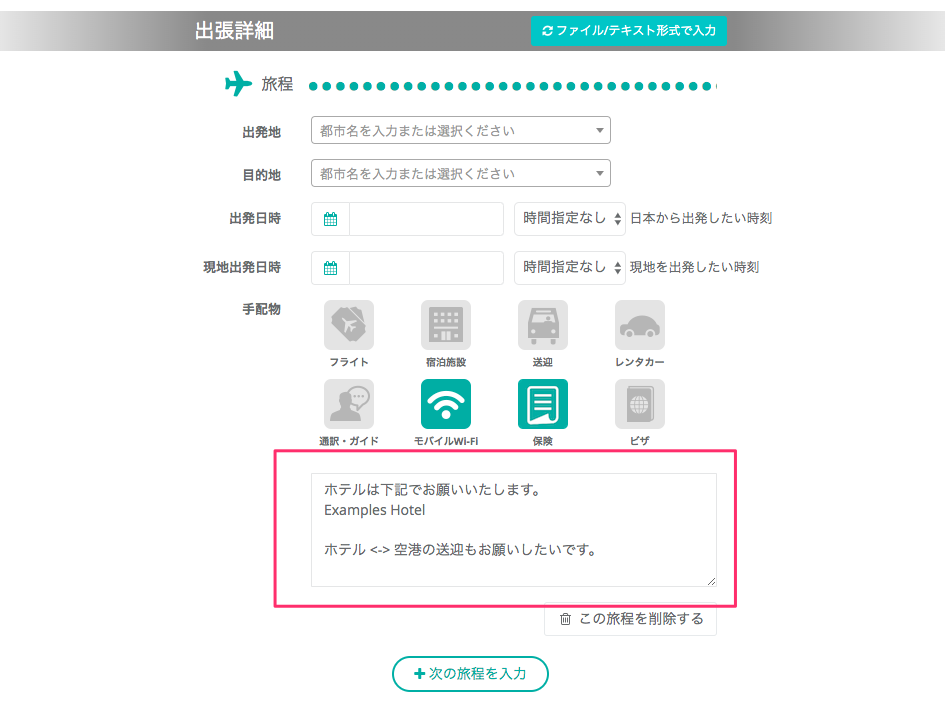Select the accommodation (宿泊施設) icon

[x=446, y=325]
